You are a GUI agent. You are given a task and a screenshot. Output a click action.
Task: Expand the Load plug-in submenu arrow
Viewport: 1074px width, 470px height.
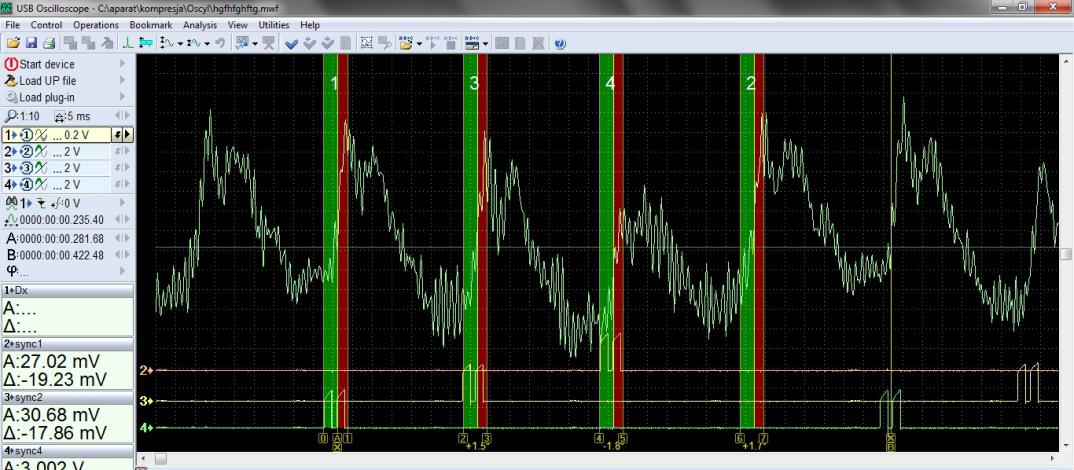pyautogui.click(x=123, y=98)
